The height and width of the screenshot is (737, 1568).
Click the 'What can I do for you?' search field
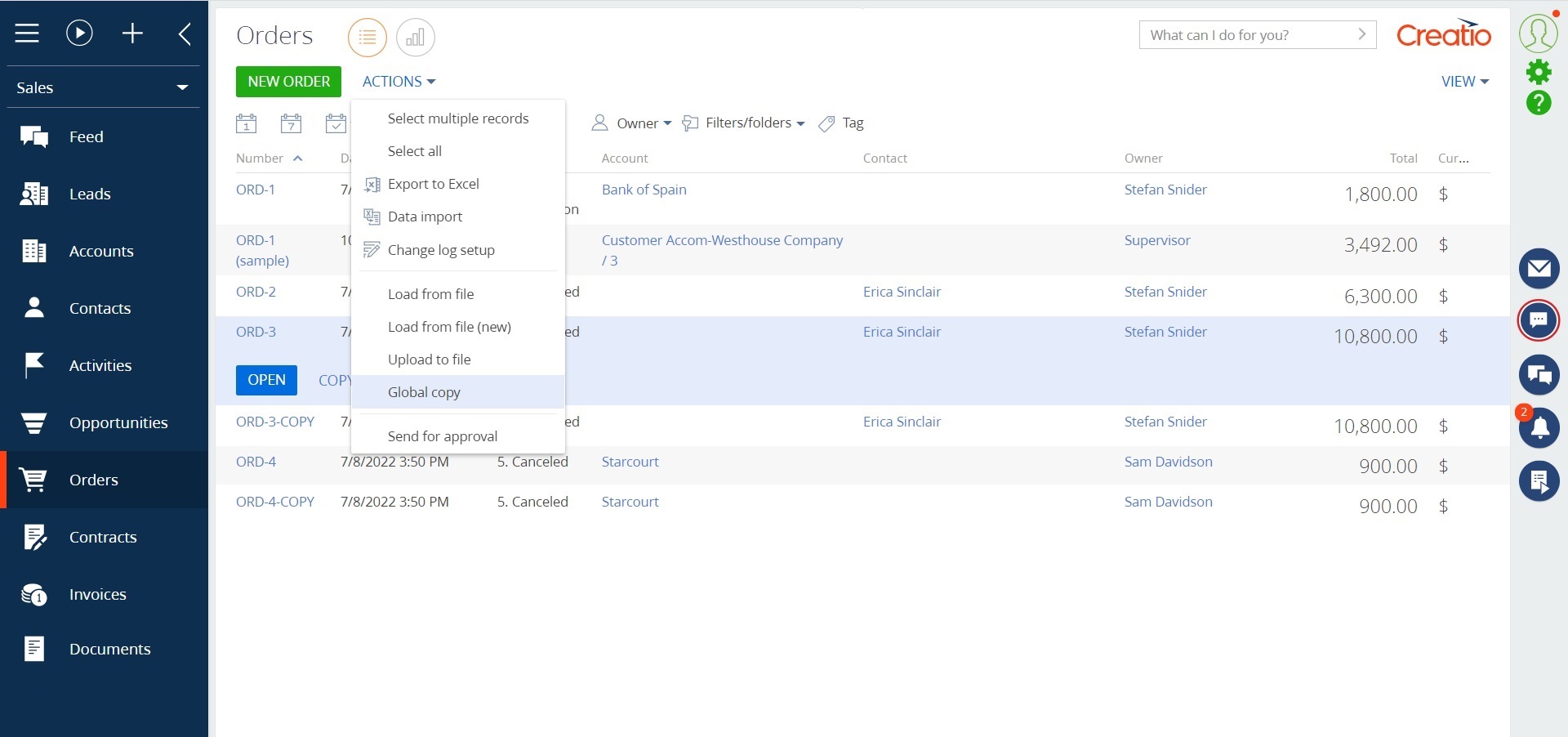click(1241, 35)
